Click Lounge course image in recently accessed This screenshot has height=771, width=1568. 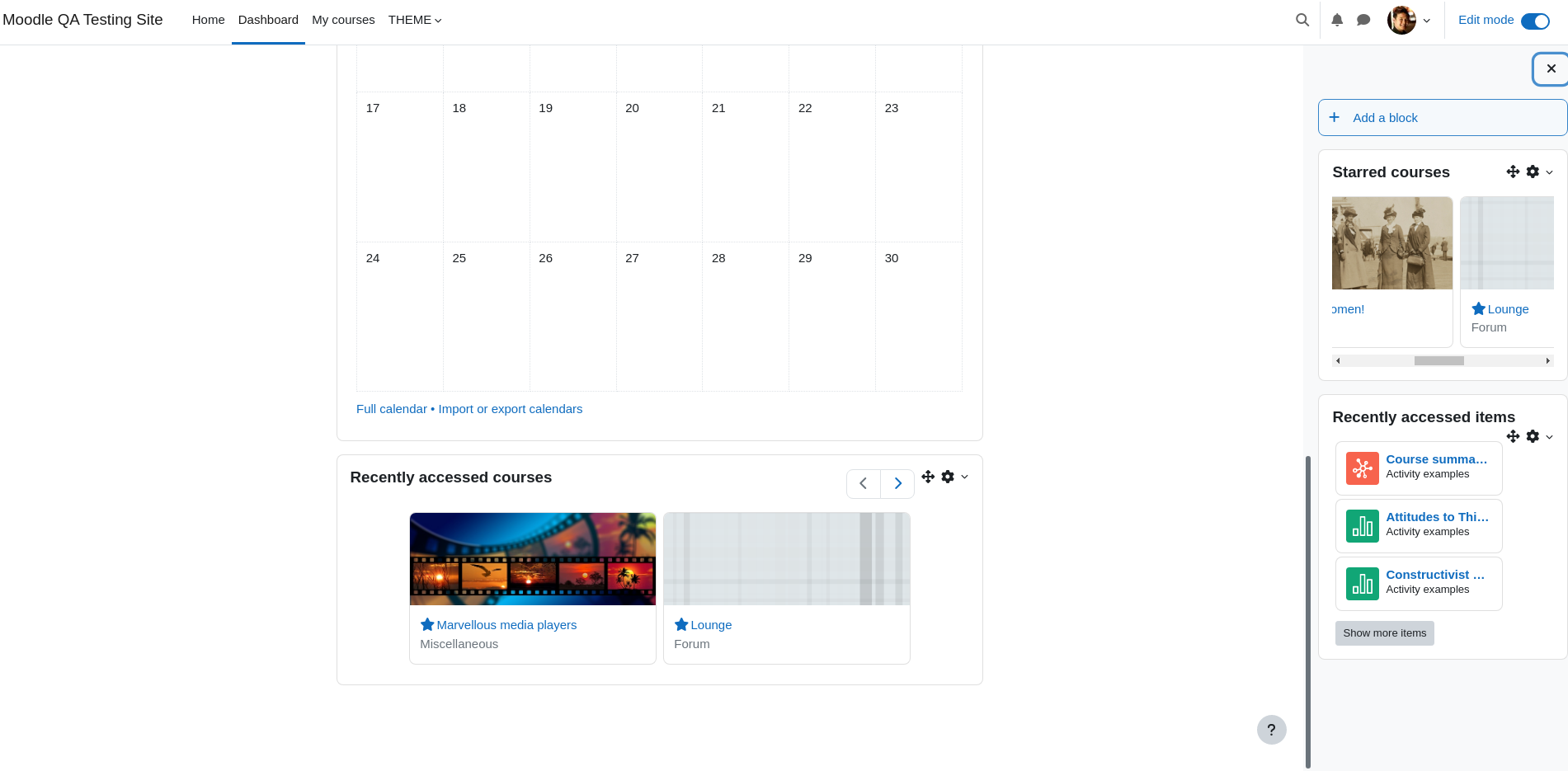tap(787, 559)
